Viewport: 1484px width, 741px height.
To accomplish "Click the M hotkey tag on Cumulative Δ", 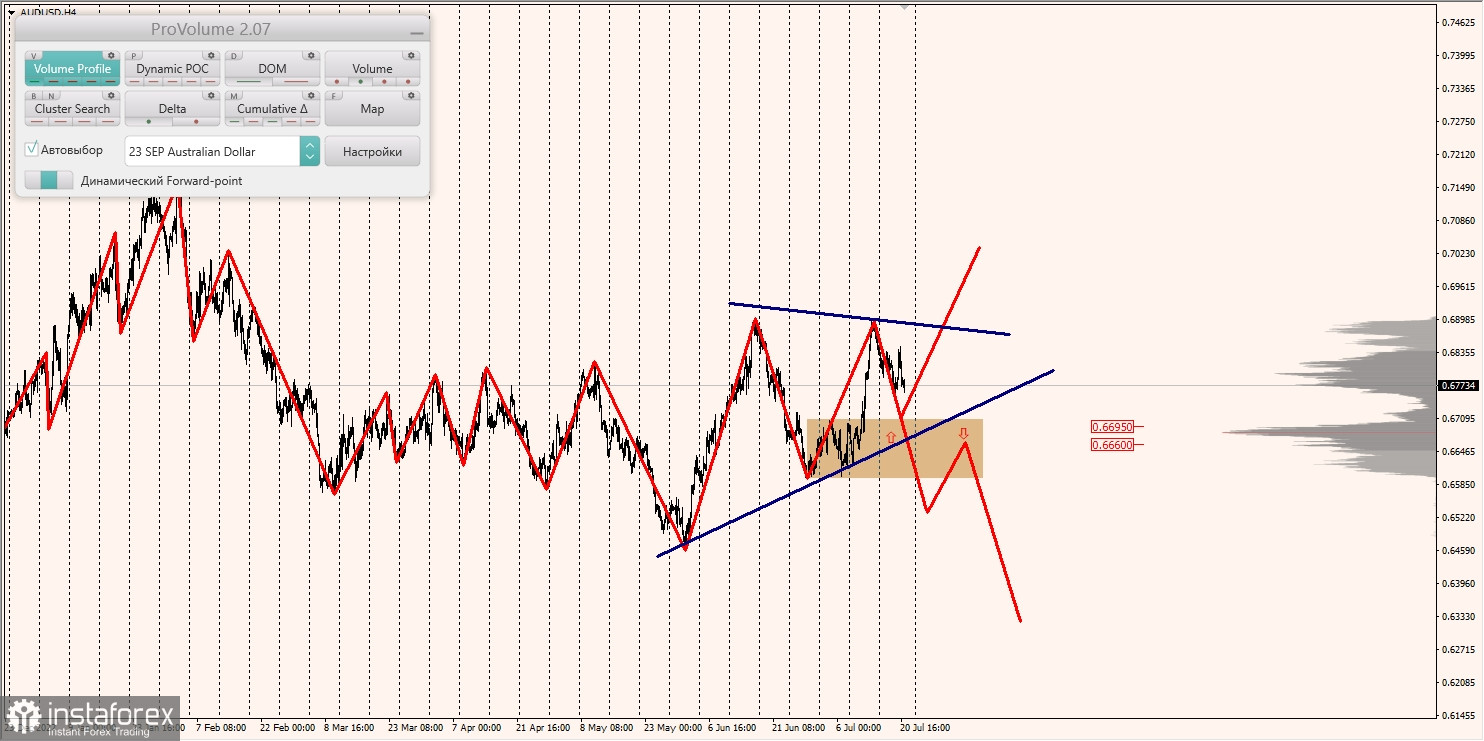I will click(234, 96).
